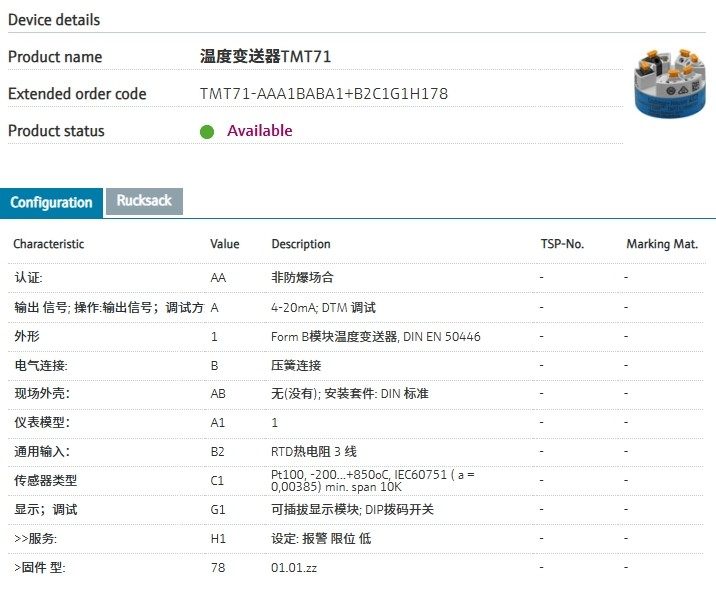The image size is (716, 592).
Task: Click the Characteristic column header
Action: (x=49, y=244)
